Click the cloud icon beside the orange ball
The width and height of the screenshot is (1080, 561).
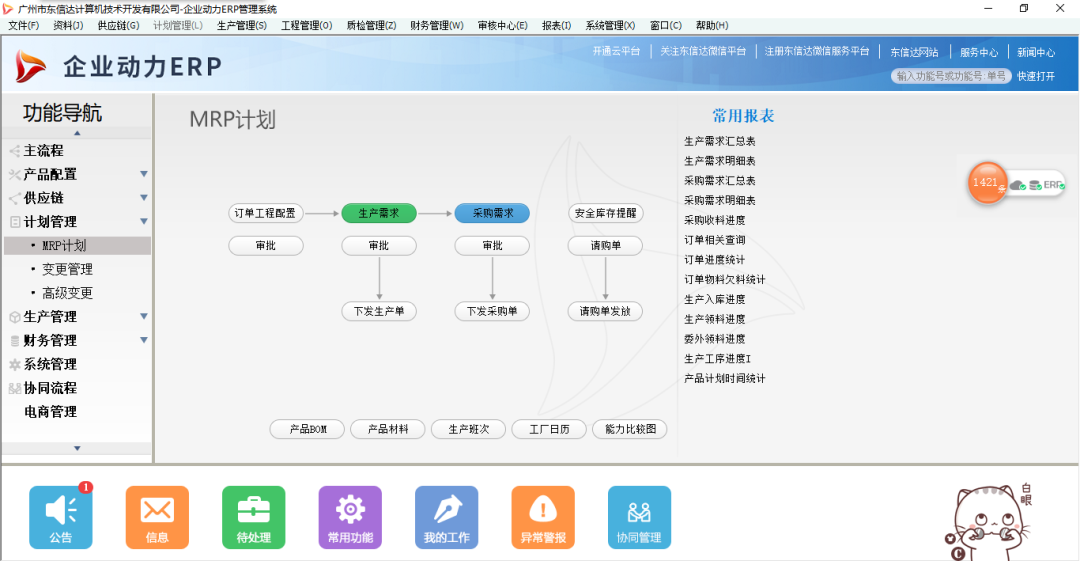point(1017,185)
